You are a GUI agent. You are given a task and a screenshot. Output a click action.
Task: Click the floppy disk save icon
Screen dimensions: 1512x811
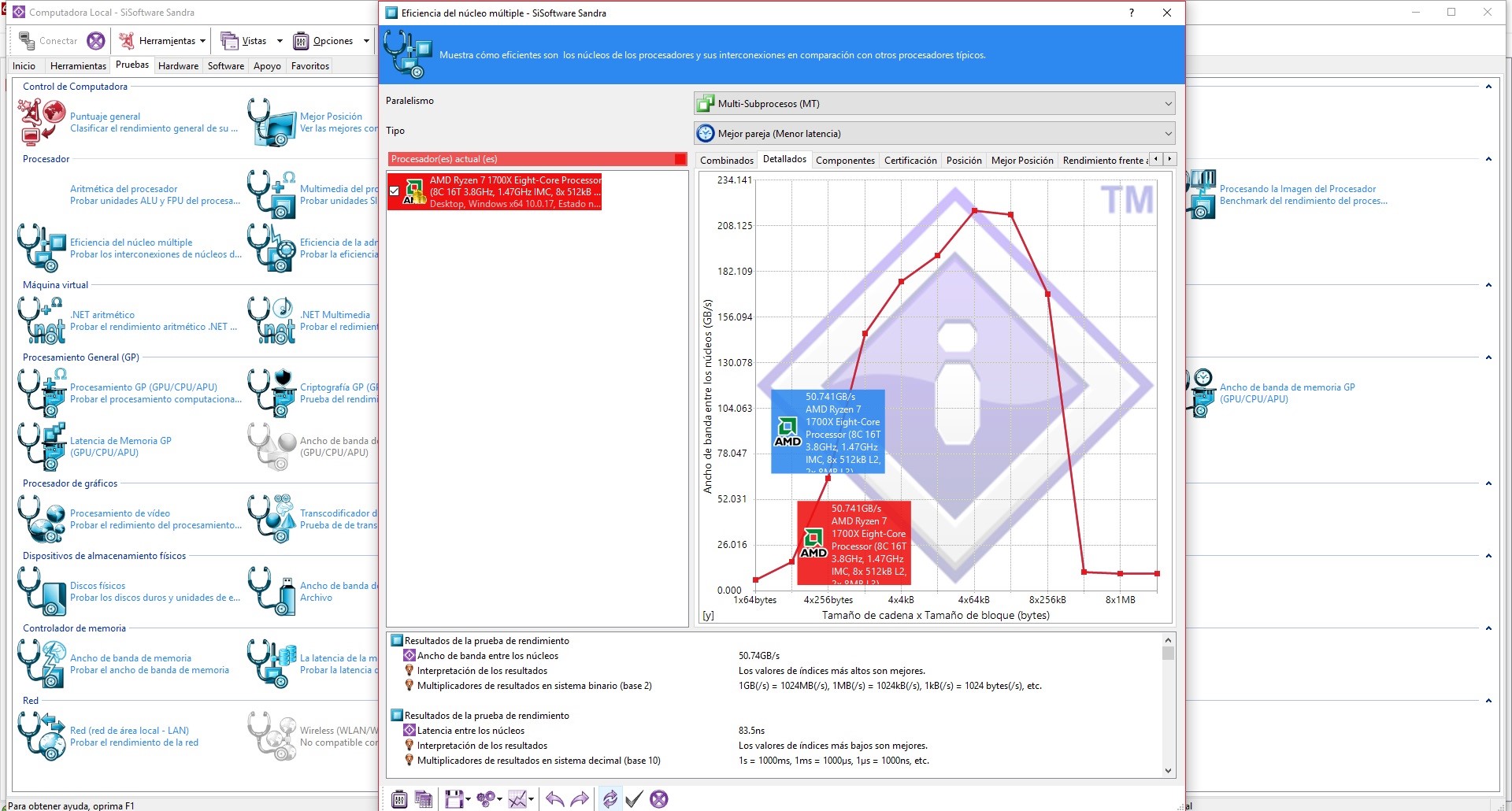coord(454,799)
